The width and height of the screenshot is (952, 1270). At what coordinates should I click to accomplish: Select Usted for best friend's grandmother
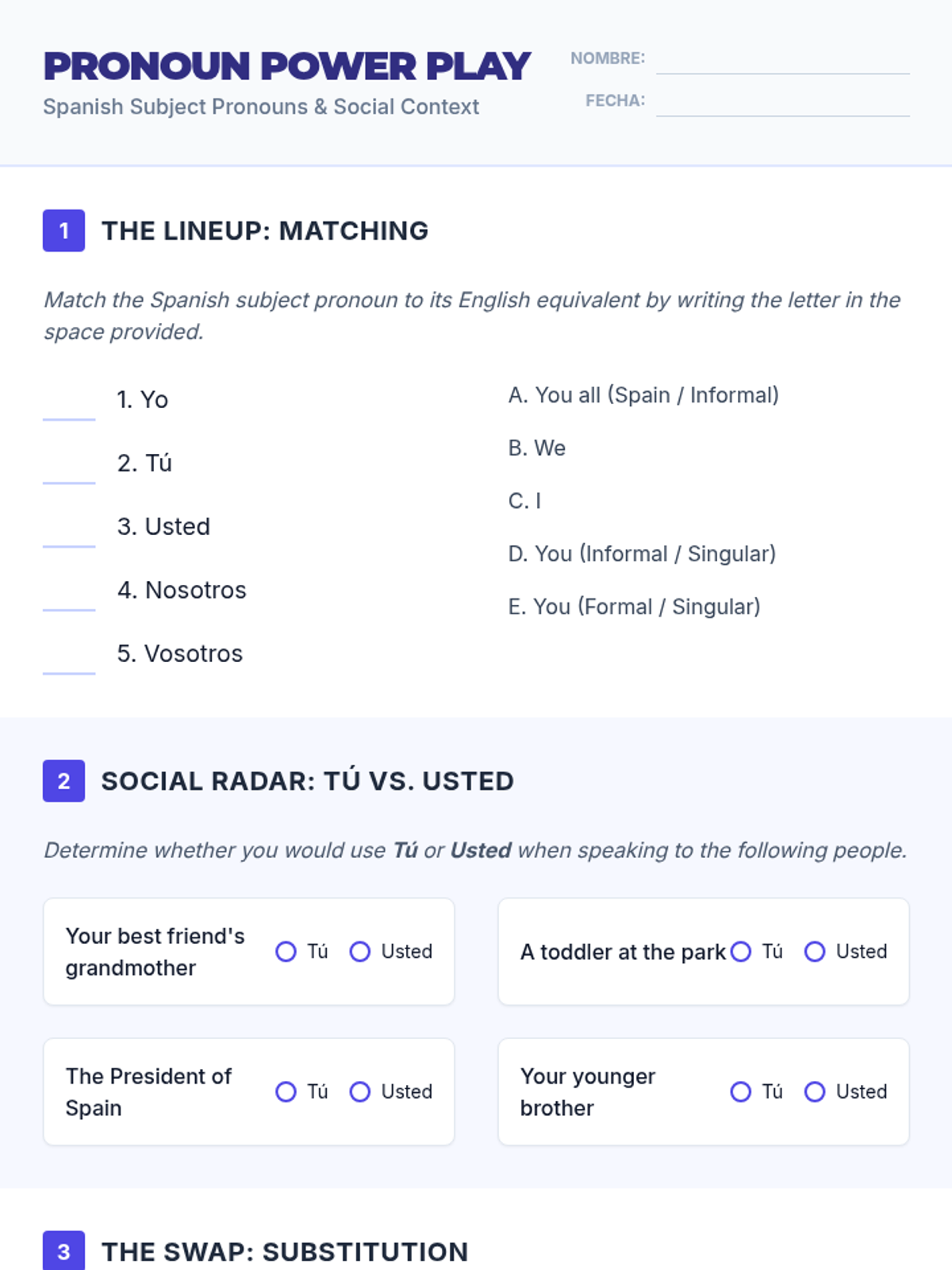[x=360, y=952]
